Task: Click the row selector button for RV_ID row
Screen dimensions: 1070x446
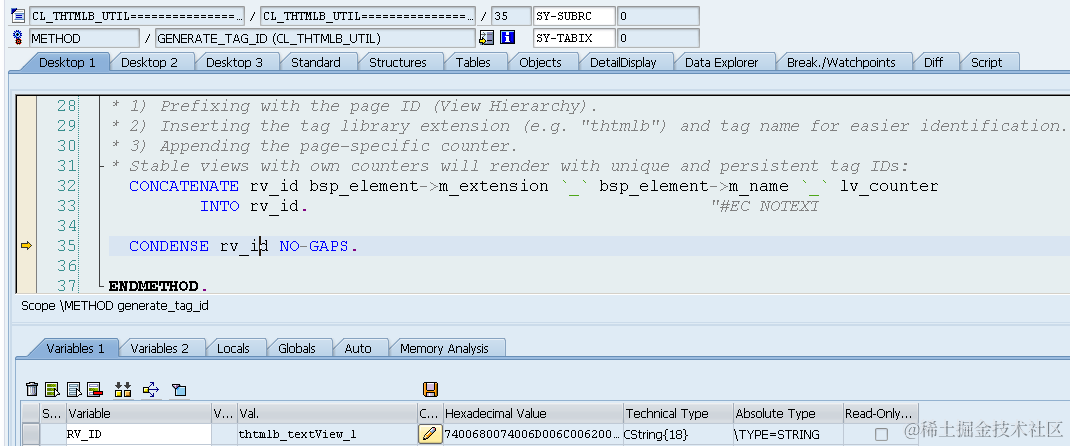Action: point(31,434)
